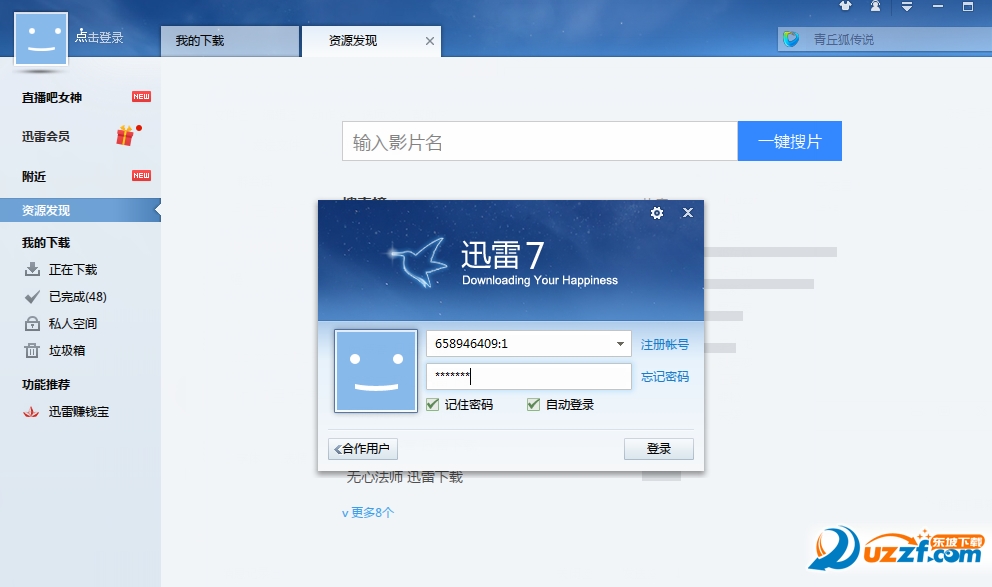This screenshot has height=587, width=992.
Task: Click the 点击登录 text to sign in
Action: (x=99, y=37)
